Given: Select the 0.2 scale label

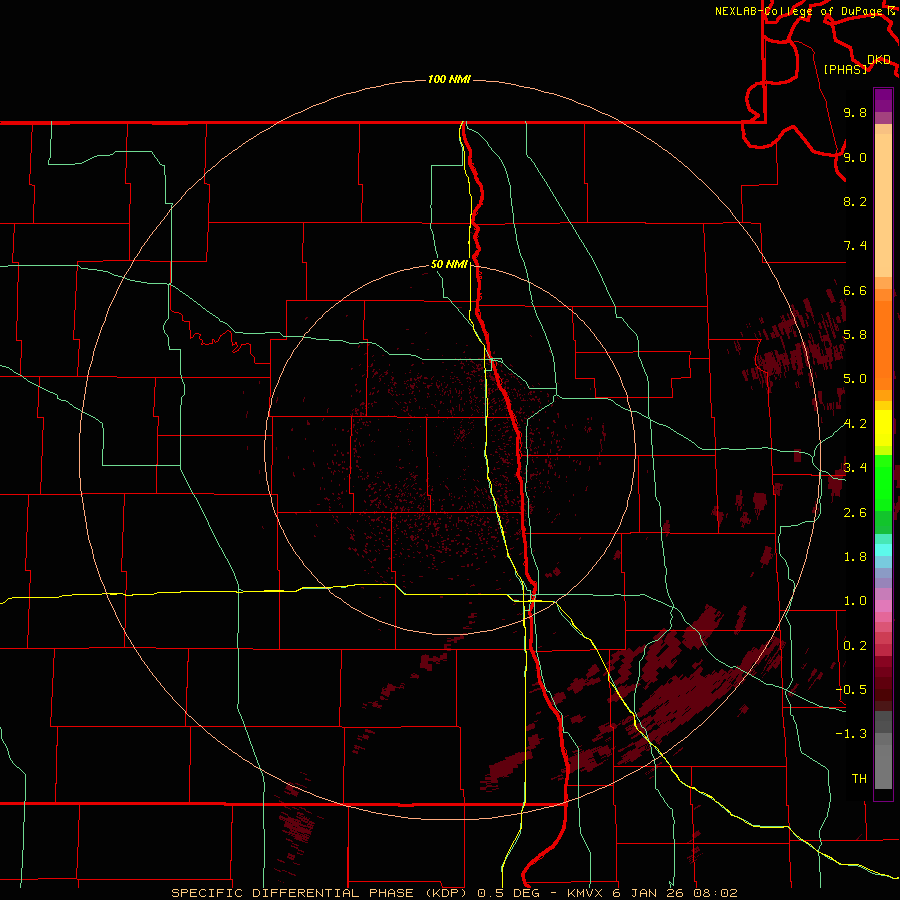Looking at the screenshot, I should (x=855, y=646).
